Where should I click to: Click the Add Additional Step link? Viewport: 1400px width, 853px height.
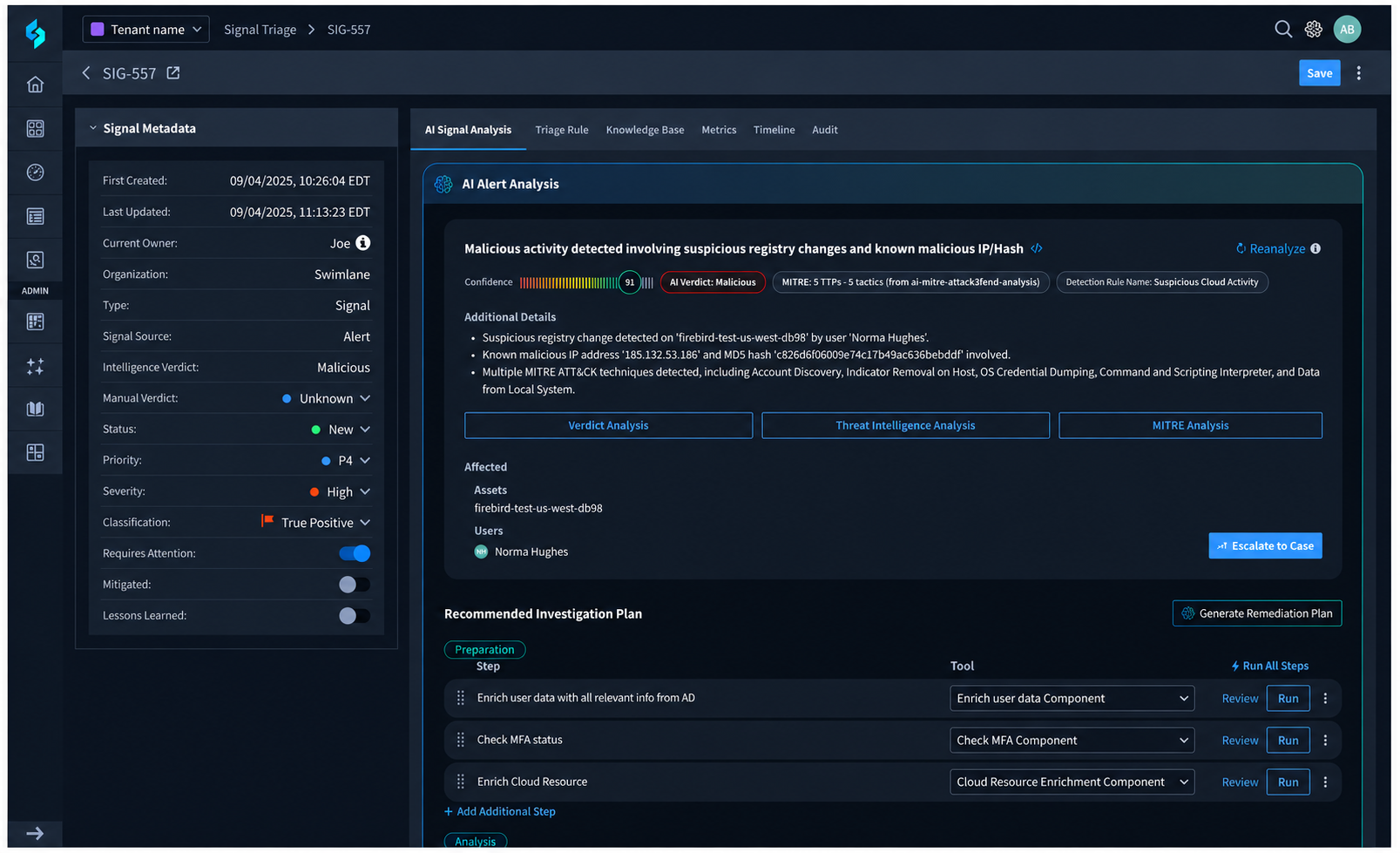coord(500,811)
